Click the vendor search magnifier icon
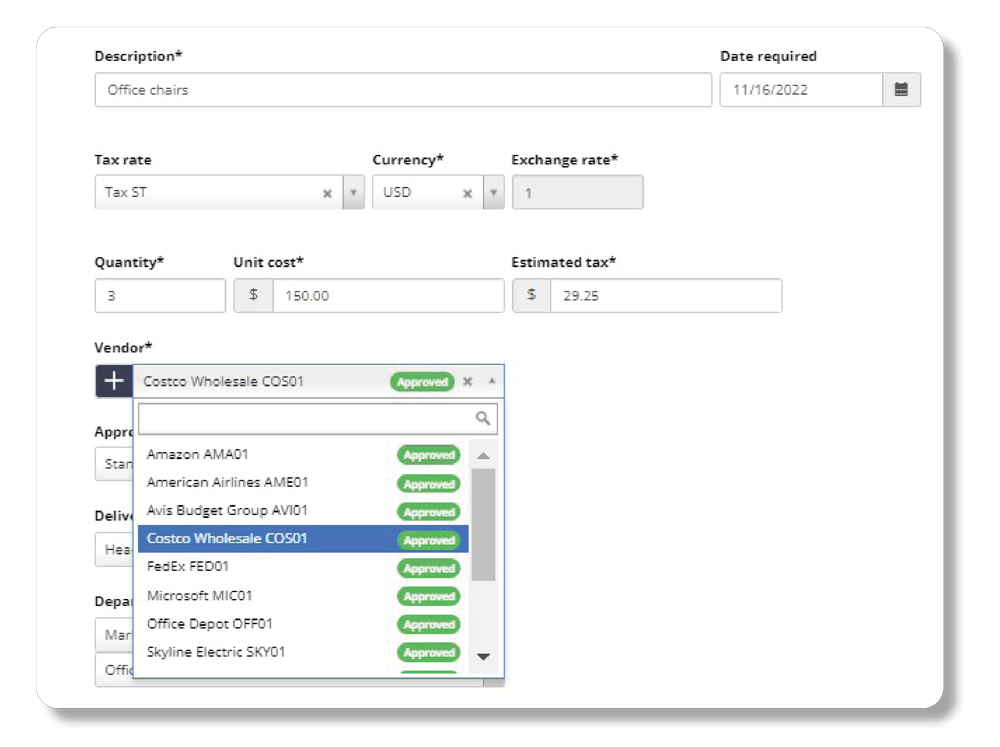This screenshot has height=747, width=1000. click(x=483, y=418)
